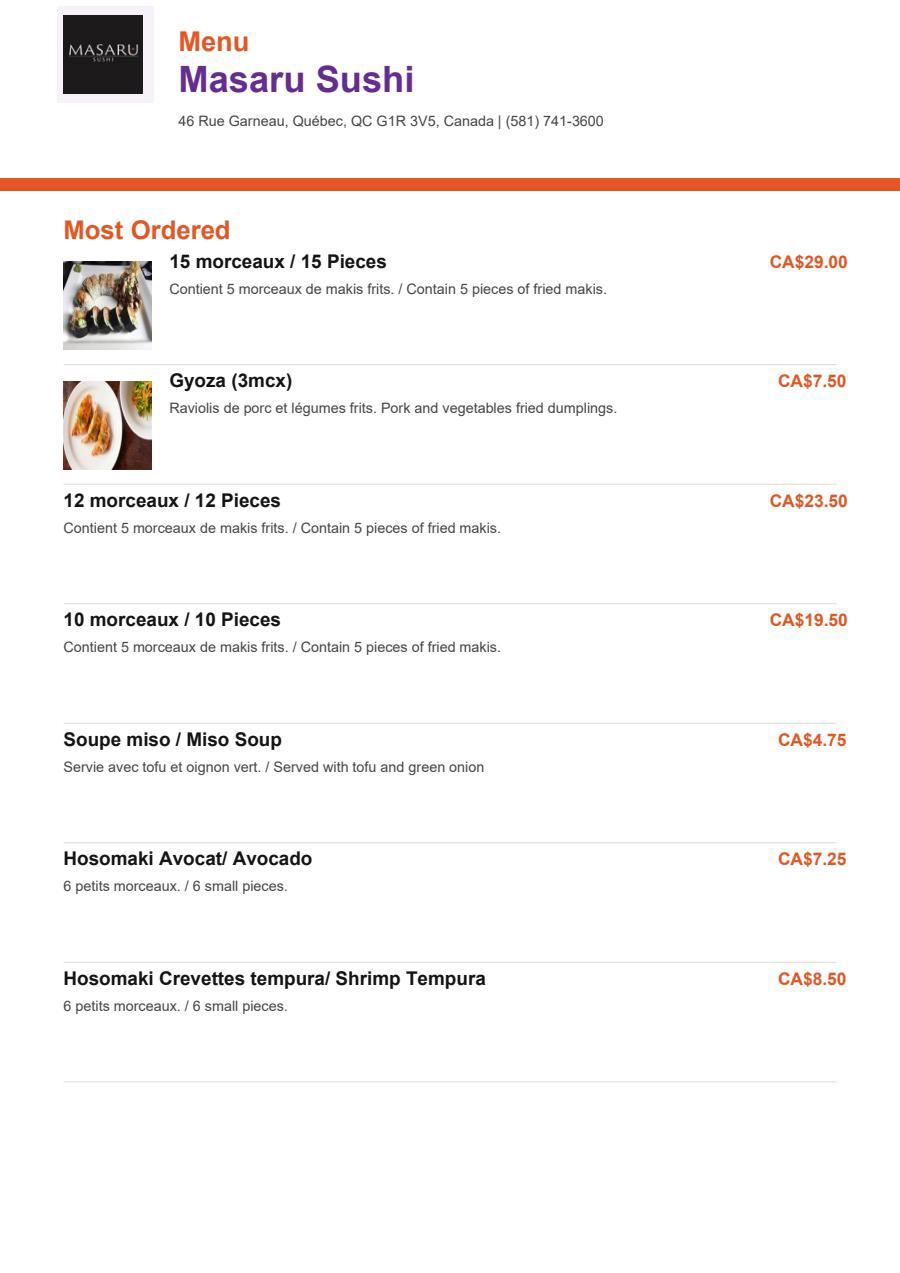Click the CA$19.50 price
This screenshot has width=900, height=1273.
[x=808, y=620]
